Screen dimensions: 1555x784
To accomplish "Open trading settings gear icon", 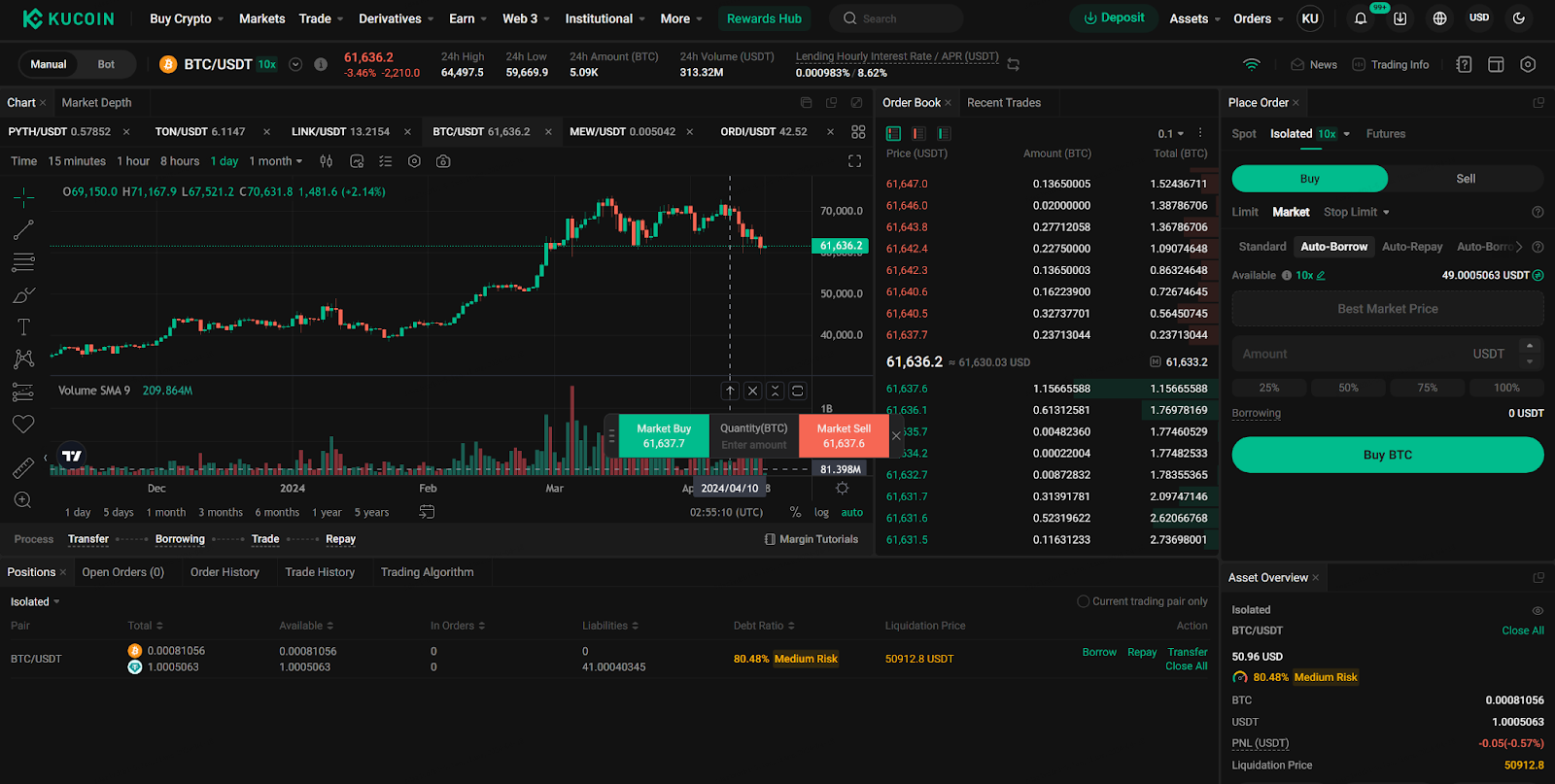I will [1528, 64].
